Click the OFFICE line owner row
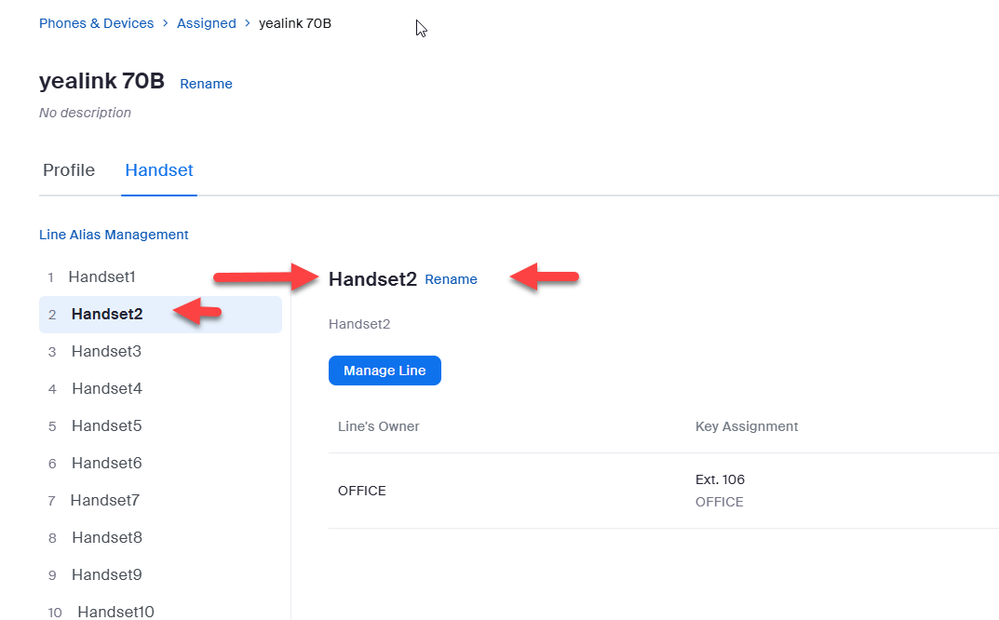The image size is (999, 620). point(362,491)
